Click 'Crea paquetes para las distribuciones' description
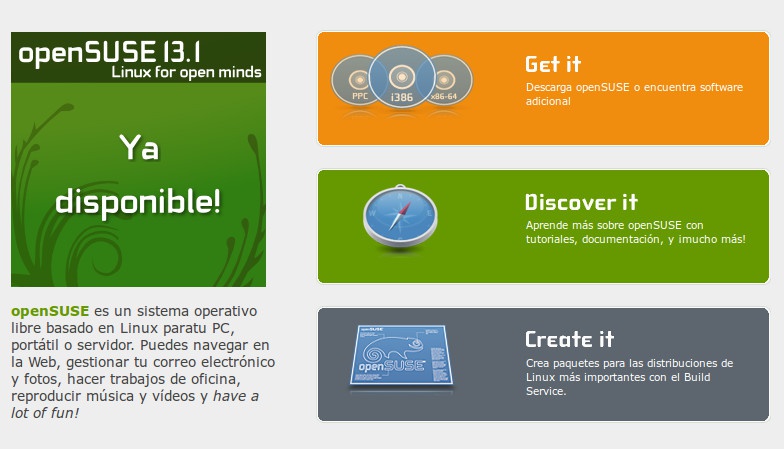The image size is (784, 449). [x=629, y=363]
